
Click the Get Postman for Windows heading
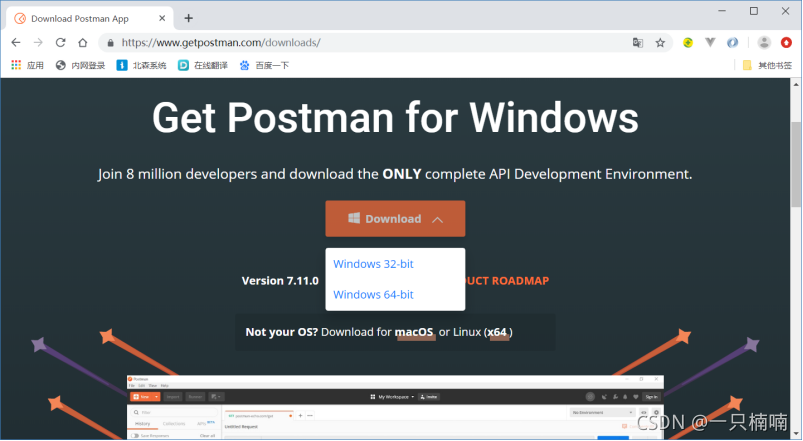(395, 117)
